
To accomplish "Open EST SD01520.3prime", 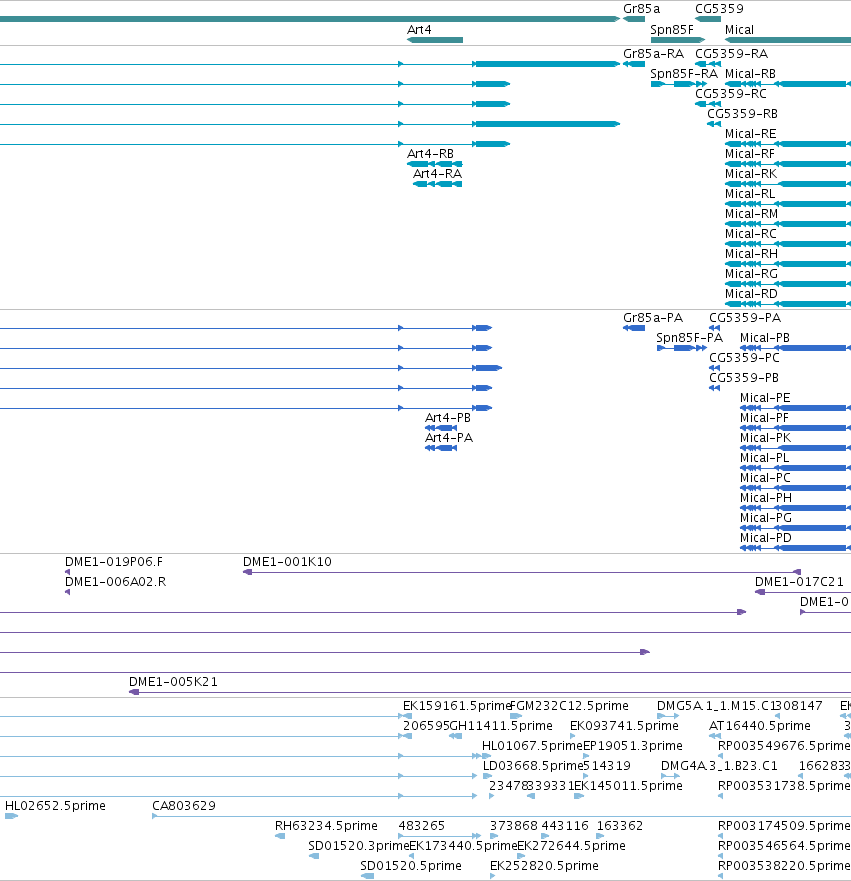I will coord(314,856).
